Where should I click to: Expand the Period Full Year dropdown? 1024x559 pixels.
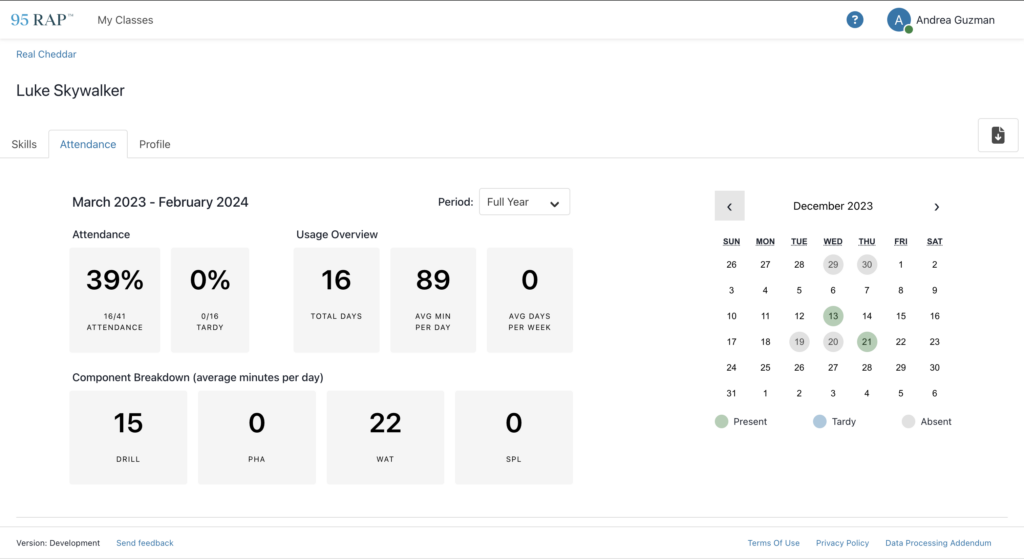pyautogui.click(x=524, y=202)
